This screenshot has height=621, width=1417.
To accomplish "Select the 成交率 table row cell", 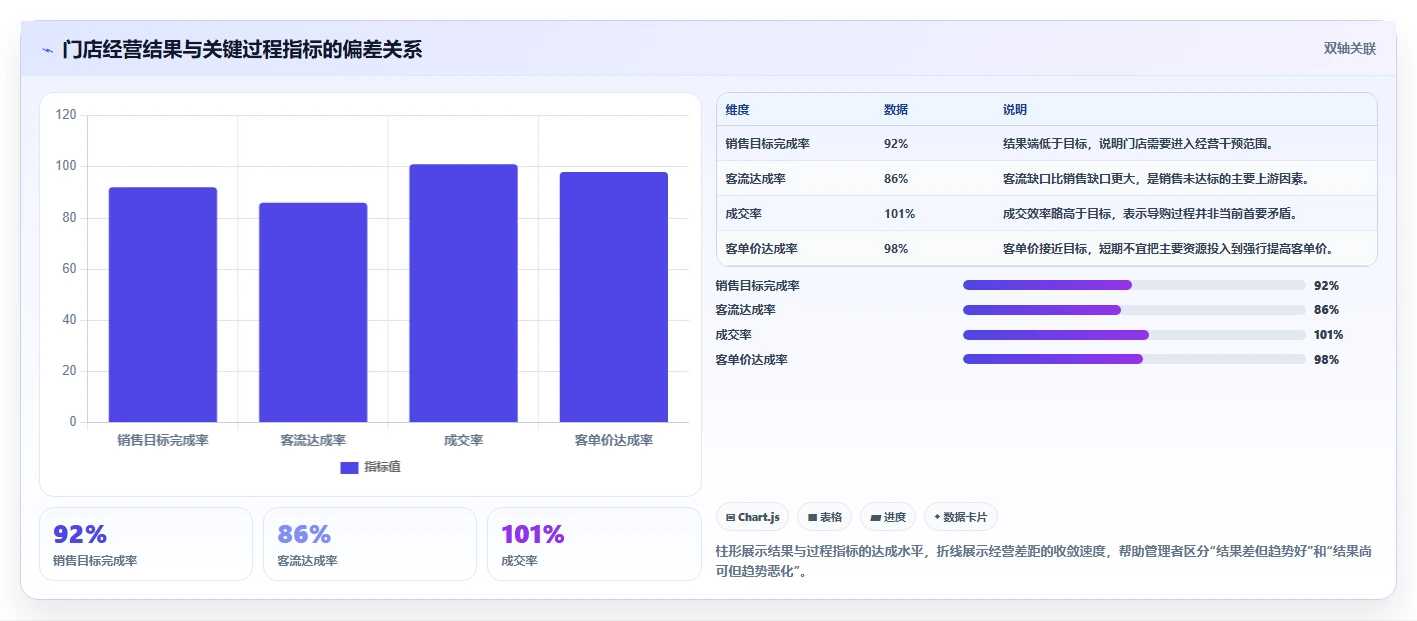I will click(744, 213).
